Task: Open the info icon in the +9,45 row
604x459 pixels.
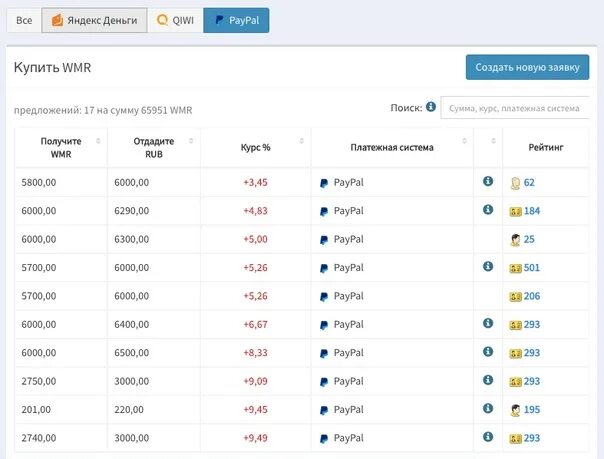Action: 488,409
